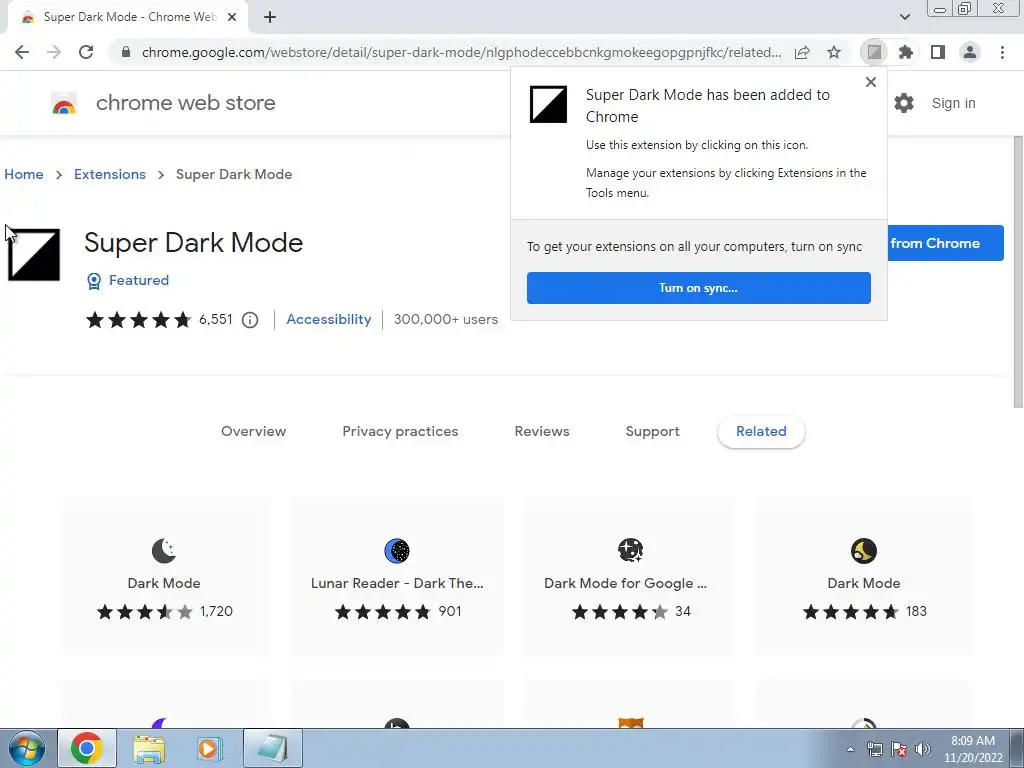Open Windows Explorer from taskbar
Viewport: 1024px width, 768px height.
tap(149, 749)
